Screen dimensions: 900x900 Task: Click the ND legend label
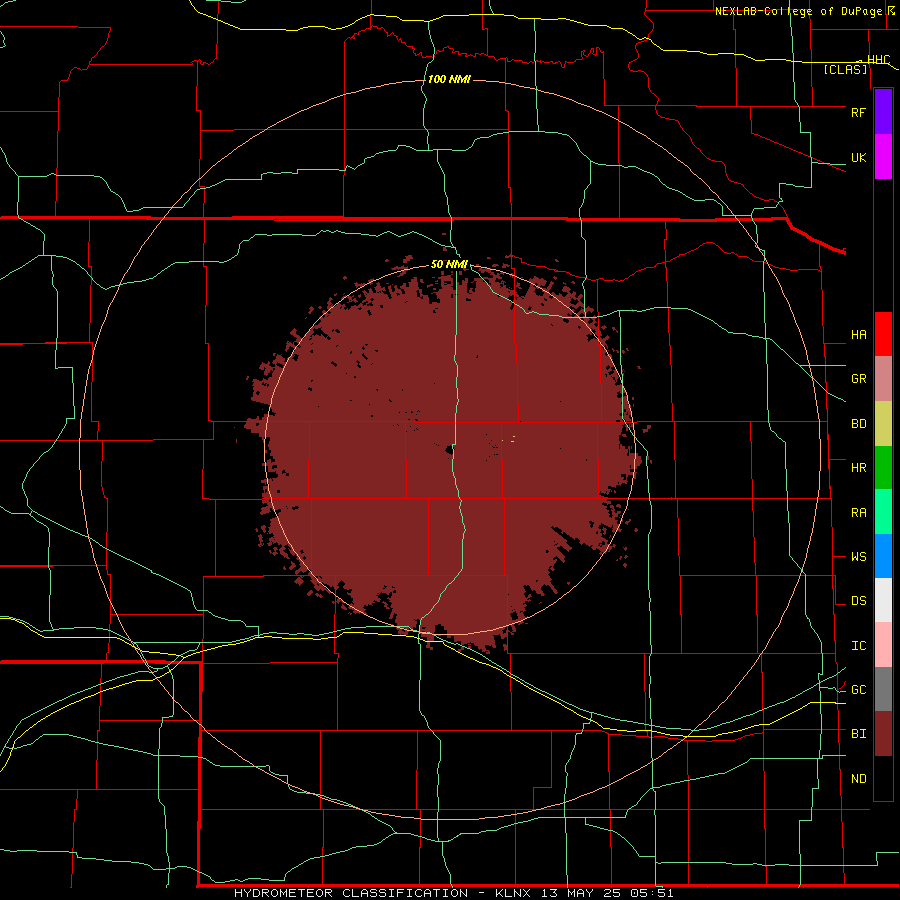click(858, 779)
